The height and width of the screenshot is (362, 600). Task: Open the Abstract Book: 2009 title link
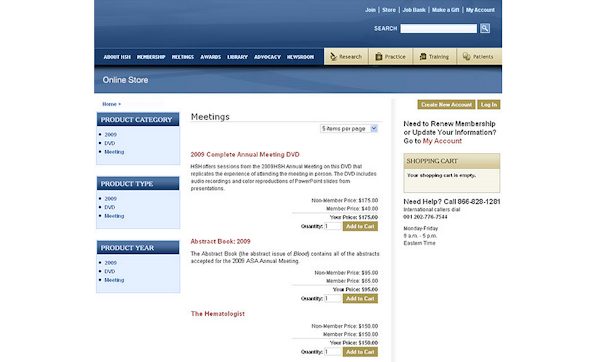point(220,241)
